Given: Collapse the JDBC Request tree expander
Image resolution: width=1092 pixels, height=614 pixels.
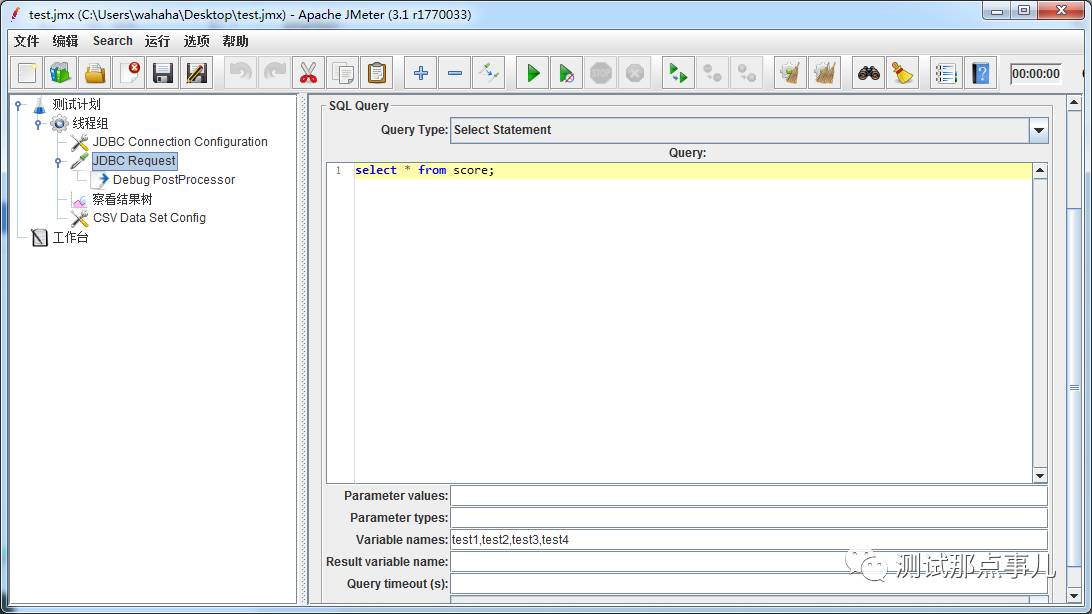Looking at the screenshot, I should point(58,162).
